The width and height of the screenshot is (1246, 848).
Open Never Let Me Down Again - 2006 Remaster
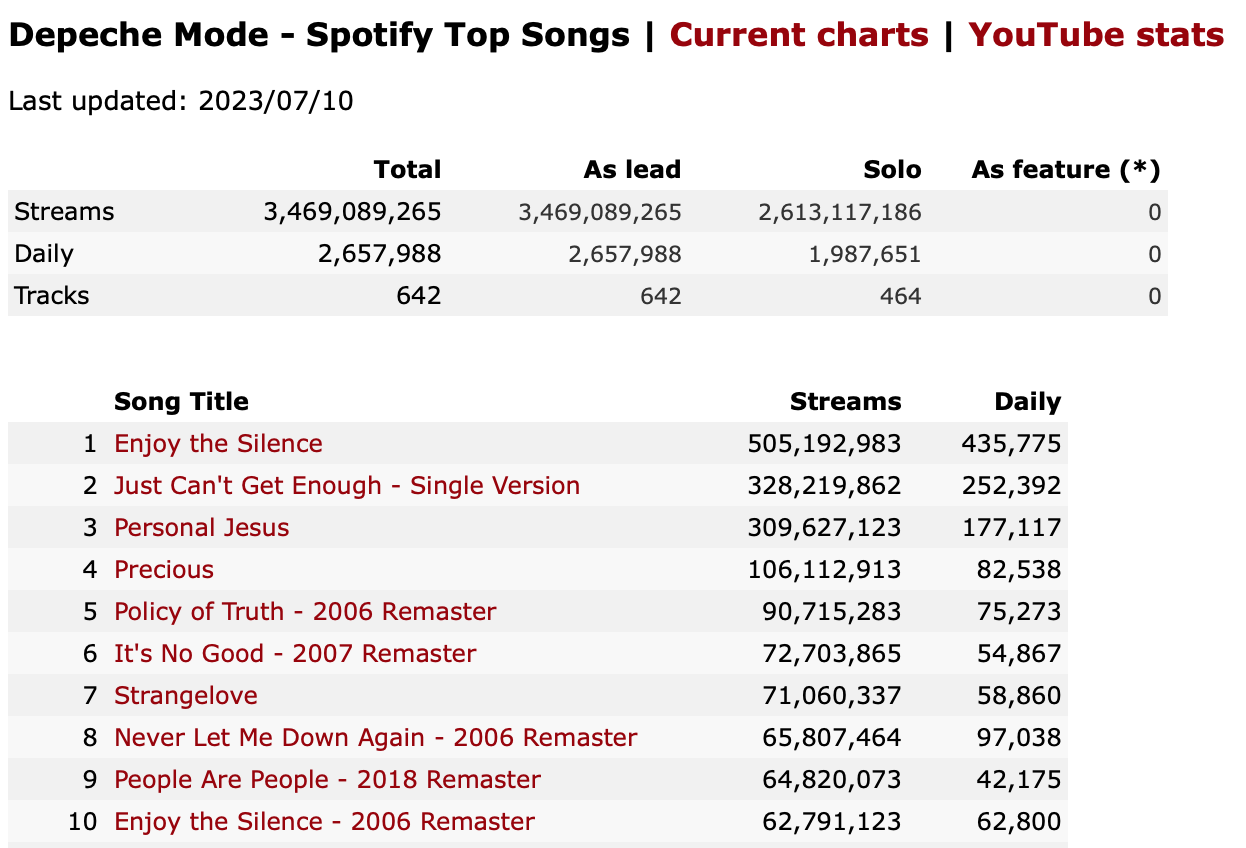(x=376, y=738)
